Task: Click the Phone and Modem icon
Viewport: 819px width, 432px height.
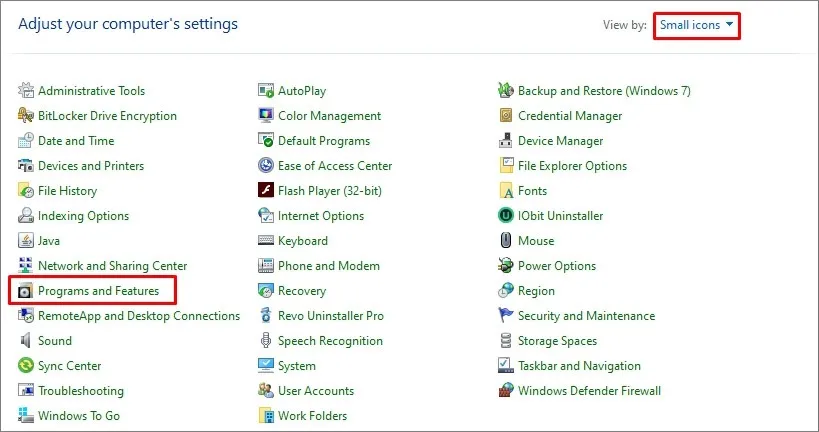Action: [x=266, y=266]
